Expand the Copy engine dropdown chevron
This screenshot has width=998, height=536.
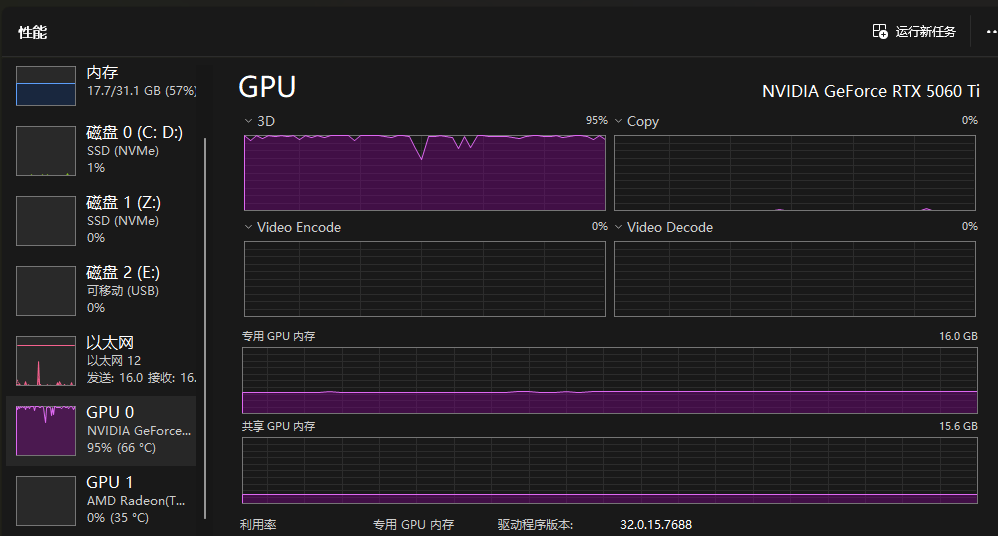coord(619,121)
